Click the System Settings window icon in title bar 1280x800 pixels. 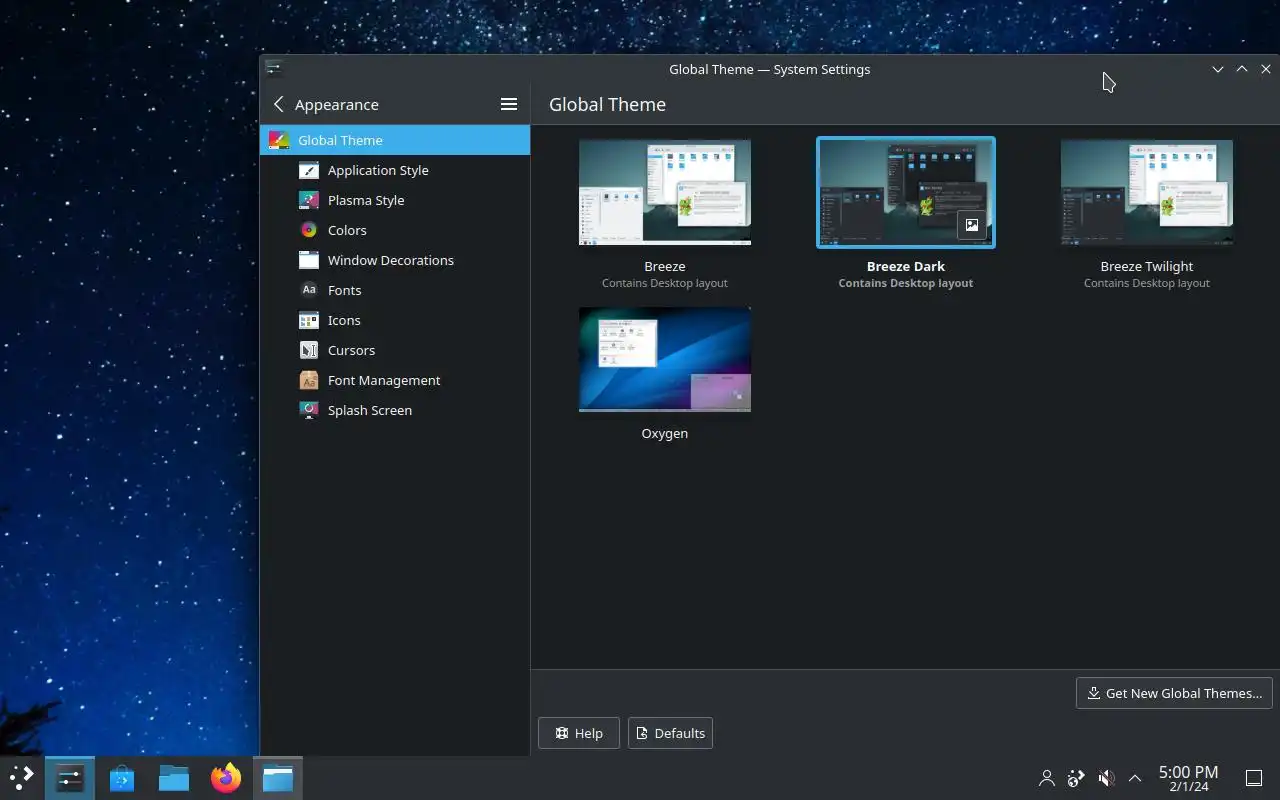tap(274, 69)
